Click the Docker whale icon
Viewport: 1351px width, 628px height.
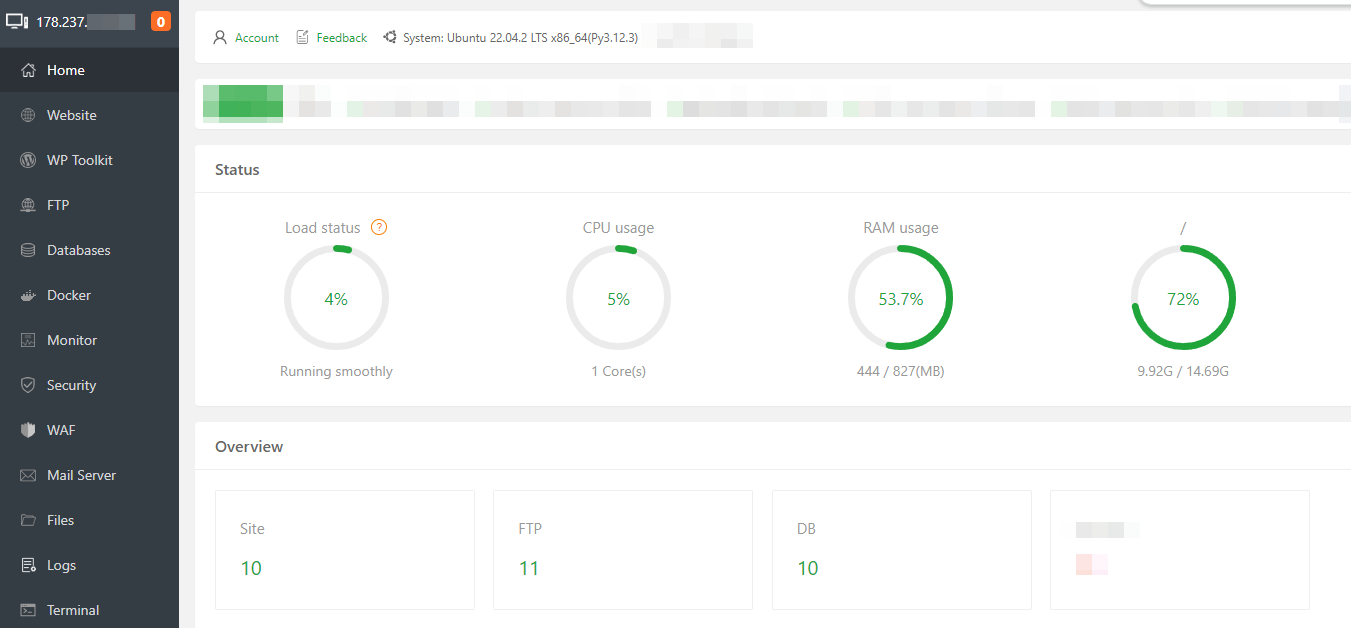pos(28,295)
